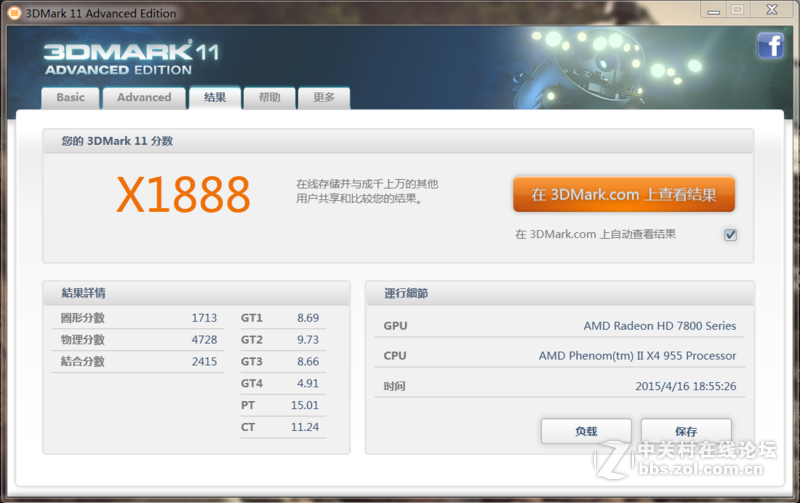This screenshot has height=503, width=800.
Task: Select the X1888 score text
Action: coord(184,194)
